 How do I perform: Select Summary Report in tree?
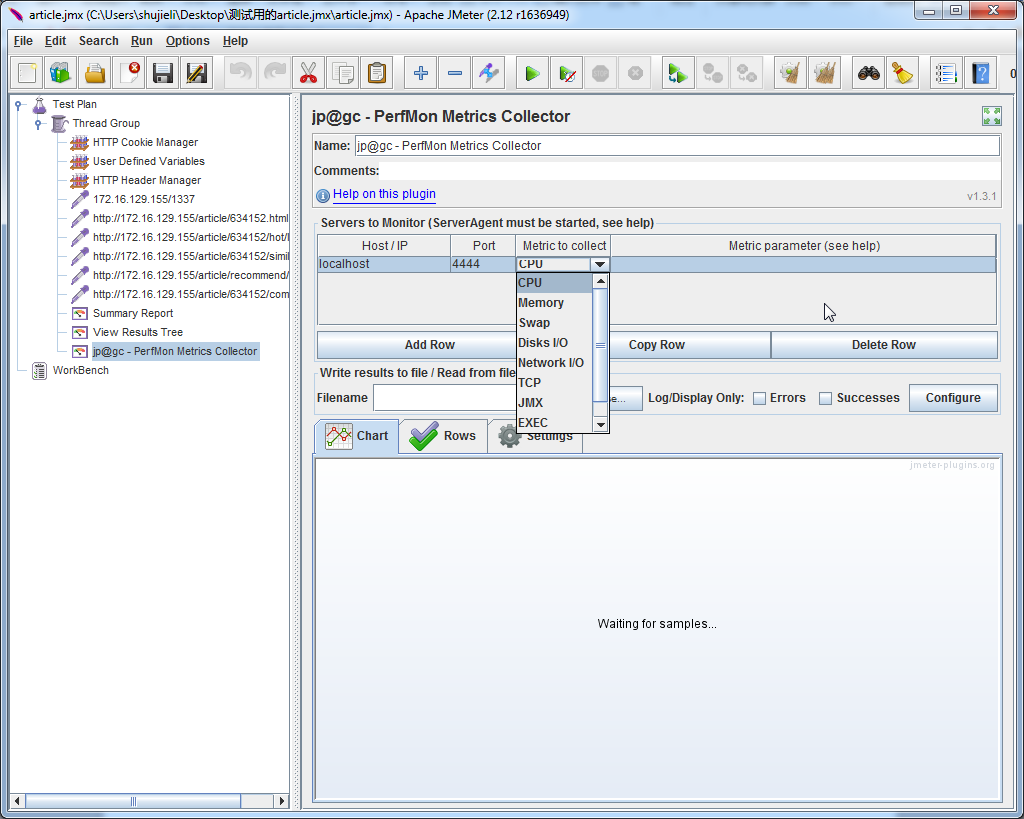133,313
